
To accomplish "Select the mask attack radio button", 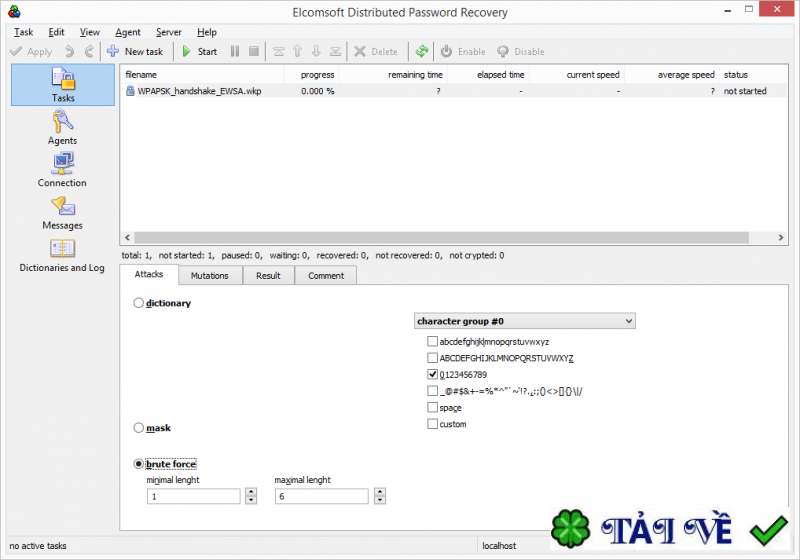I will click(x=138, y=428).
